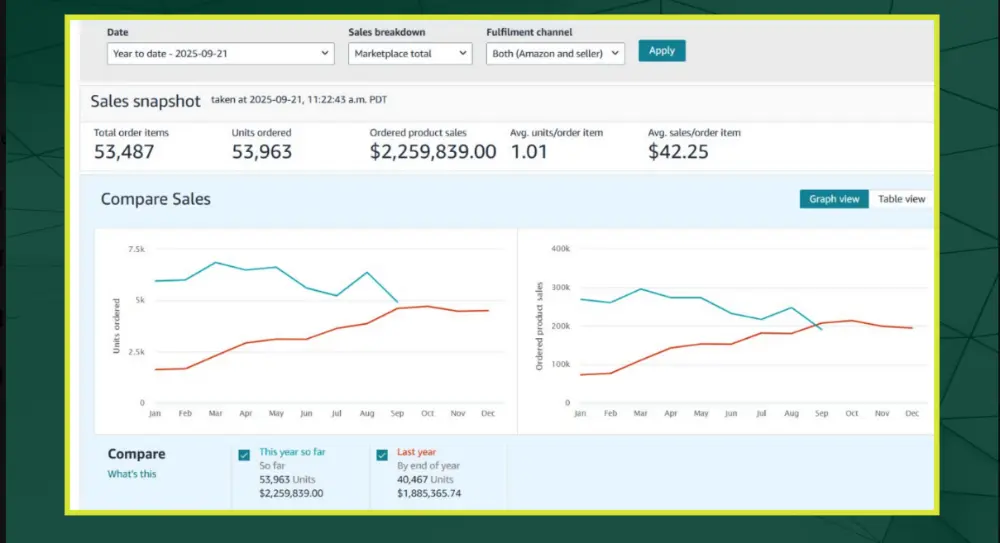
Task: Switch to Table view
Action: pos(901,199)
